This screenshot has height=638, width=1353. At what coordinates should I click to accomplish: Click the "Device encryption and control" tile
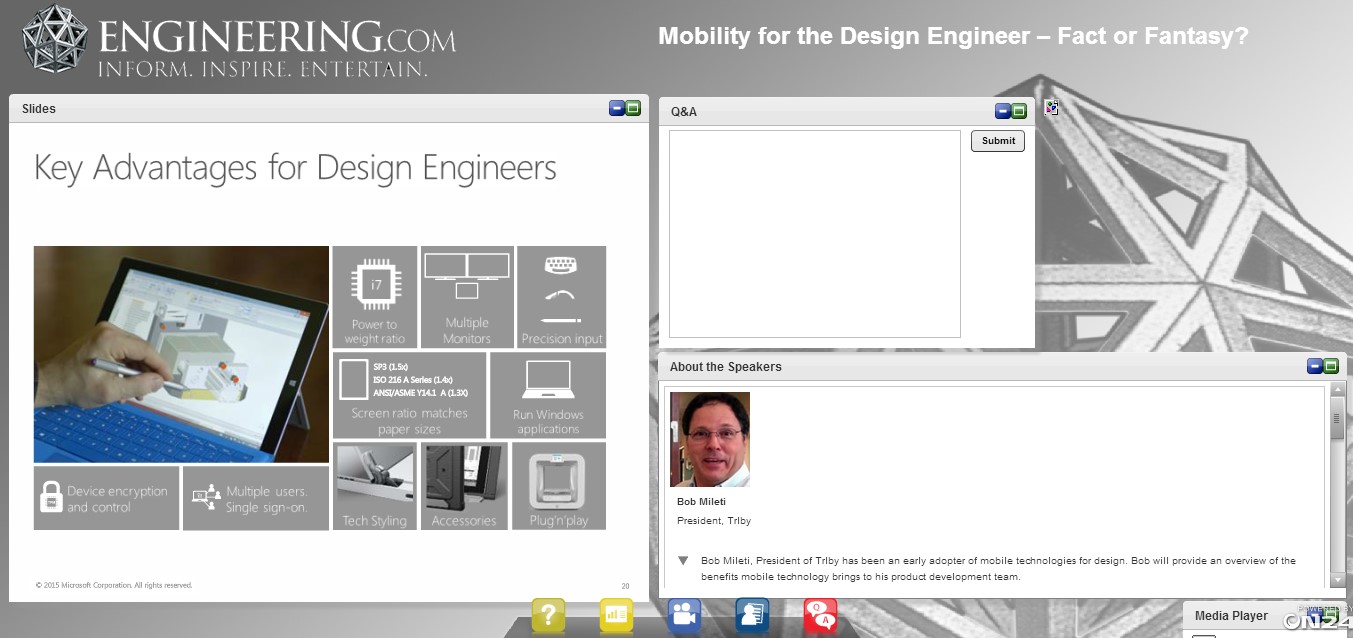coord(106,498)
